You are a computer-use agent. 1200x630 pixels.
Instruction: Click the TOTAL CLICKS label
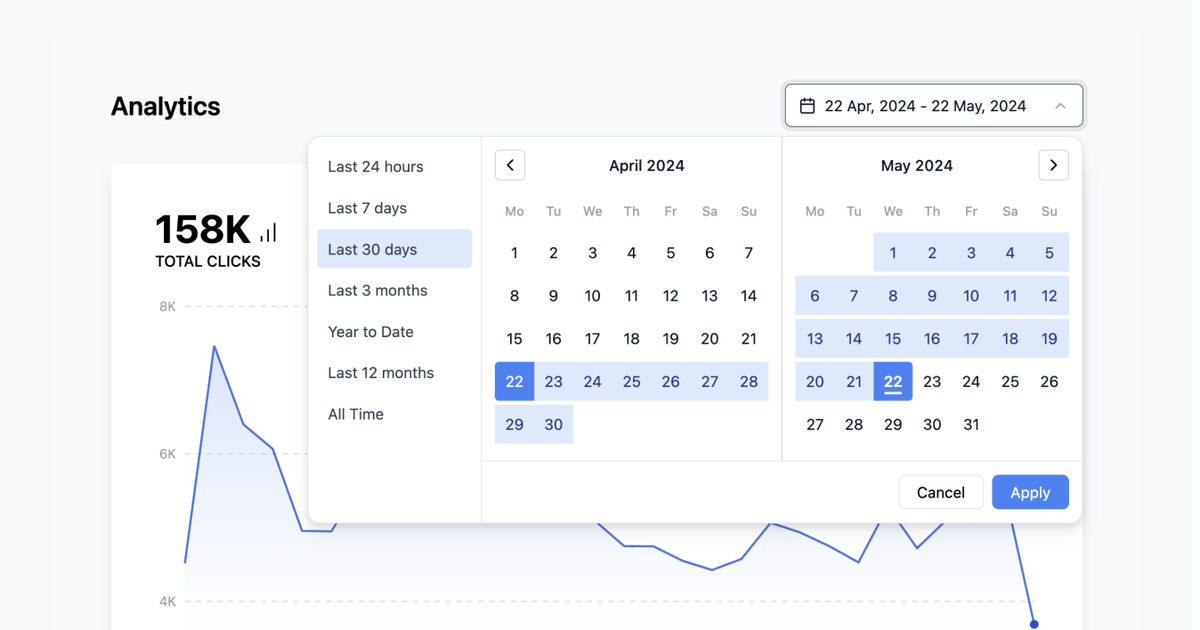tap(208, 262)
